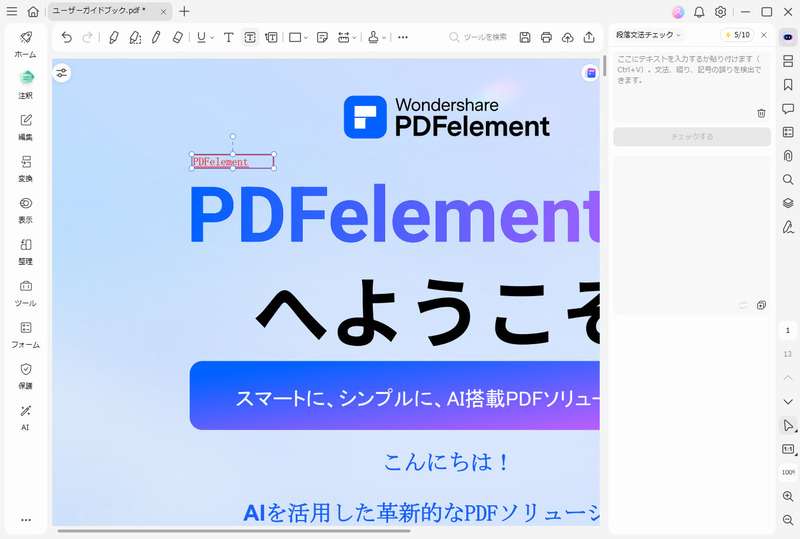Select the Measure tool

coord(343,37)
